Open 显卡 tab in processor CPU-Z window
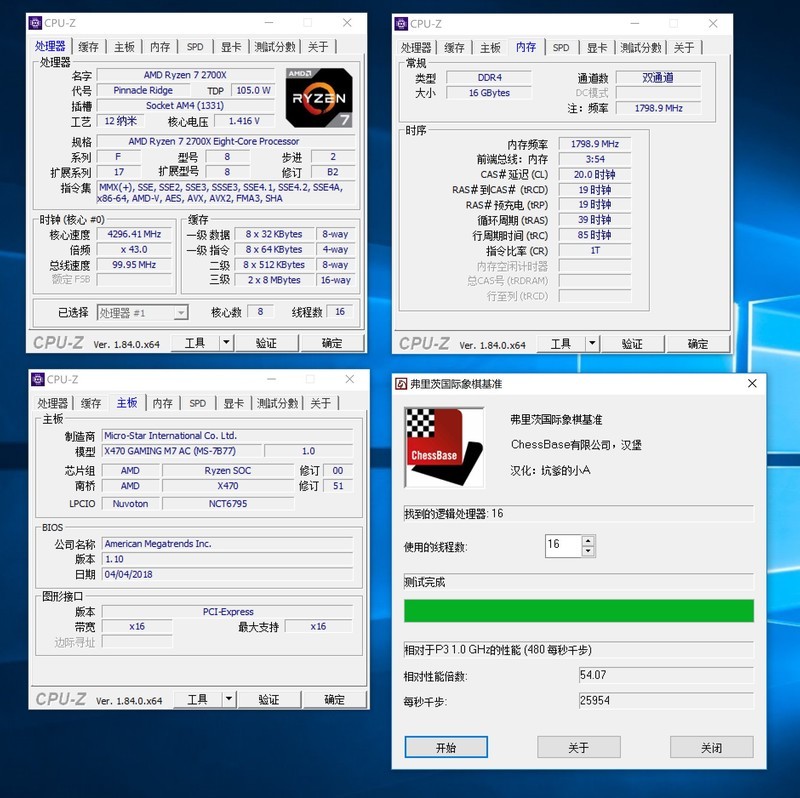This screenshot has height=798, width=800. click(231, 47)
